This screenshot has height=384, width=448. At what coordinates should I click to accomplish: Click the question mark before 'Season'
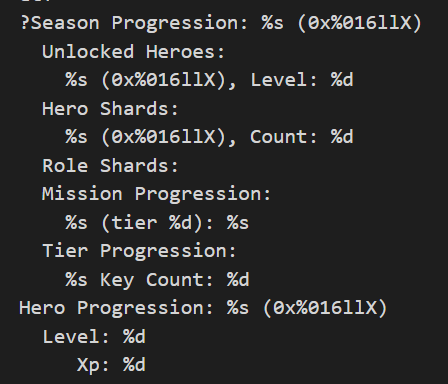click(25, 23)
